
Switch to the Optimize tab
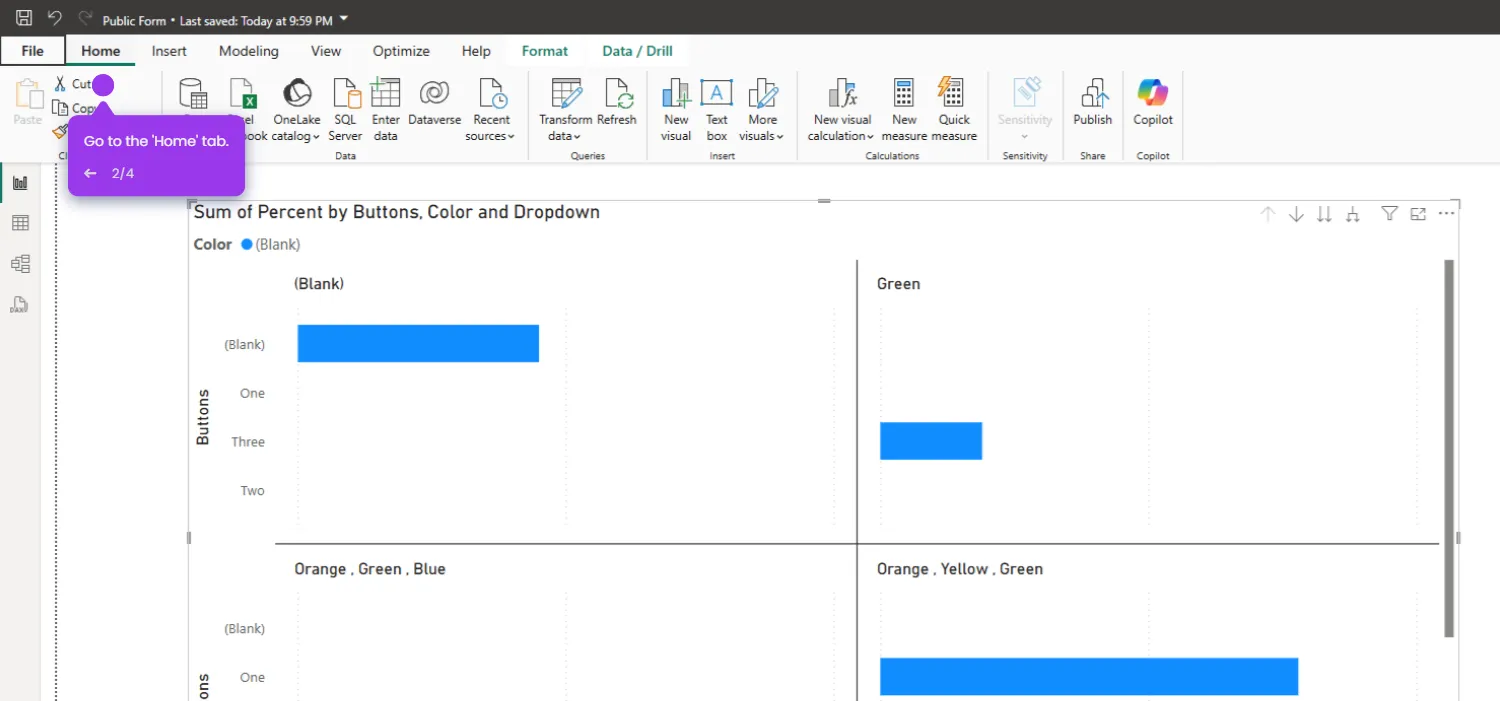click(401, 51)
